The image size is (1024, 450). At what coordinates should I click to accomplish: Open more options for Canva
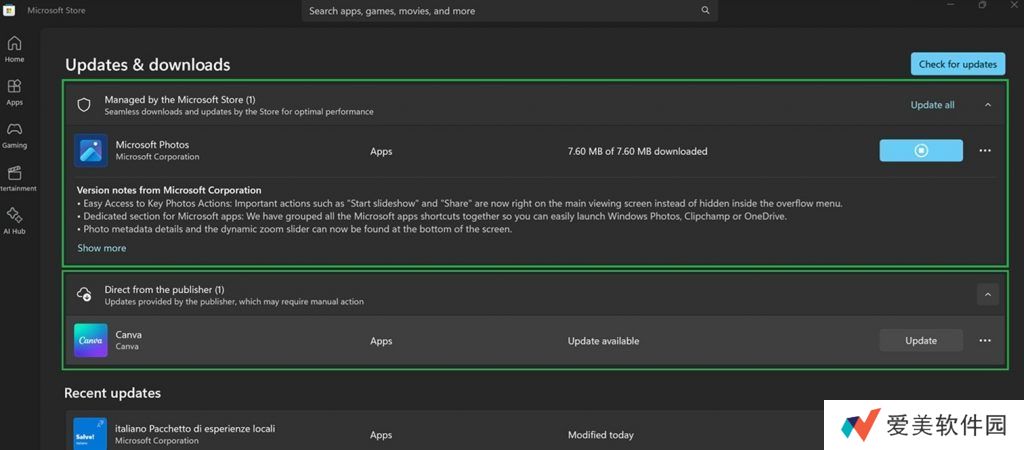(x=985, y=341)
